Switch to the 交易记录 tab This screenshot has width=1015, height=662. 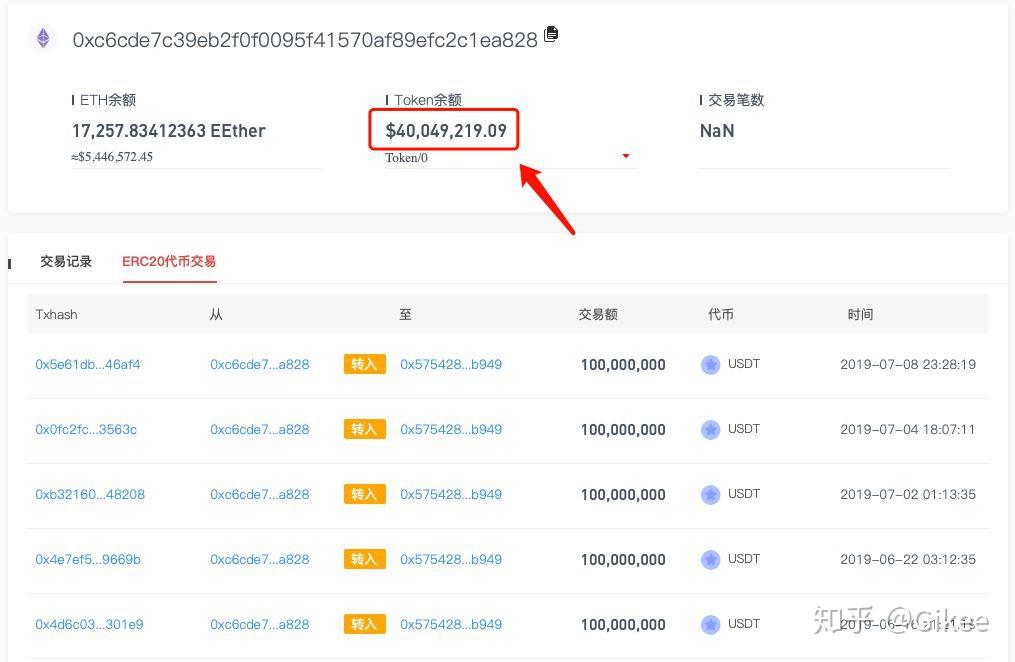pyautogui.click(x=65, y=261)
